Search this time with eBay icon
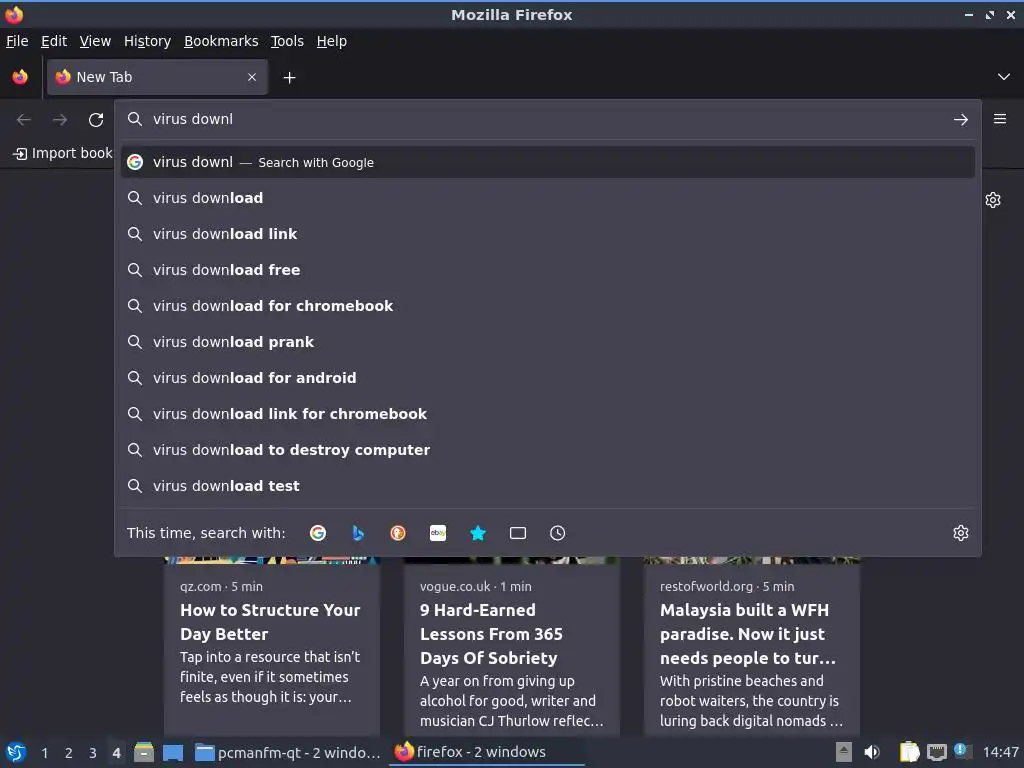 point(438,533)
